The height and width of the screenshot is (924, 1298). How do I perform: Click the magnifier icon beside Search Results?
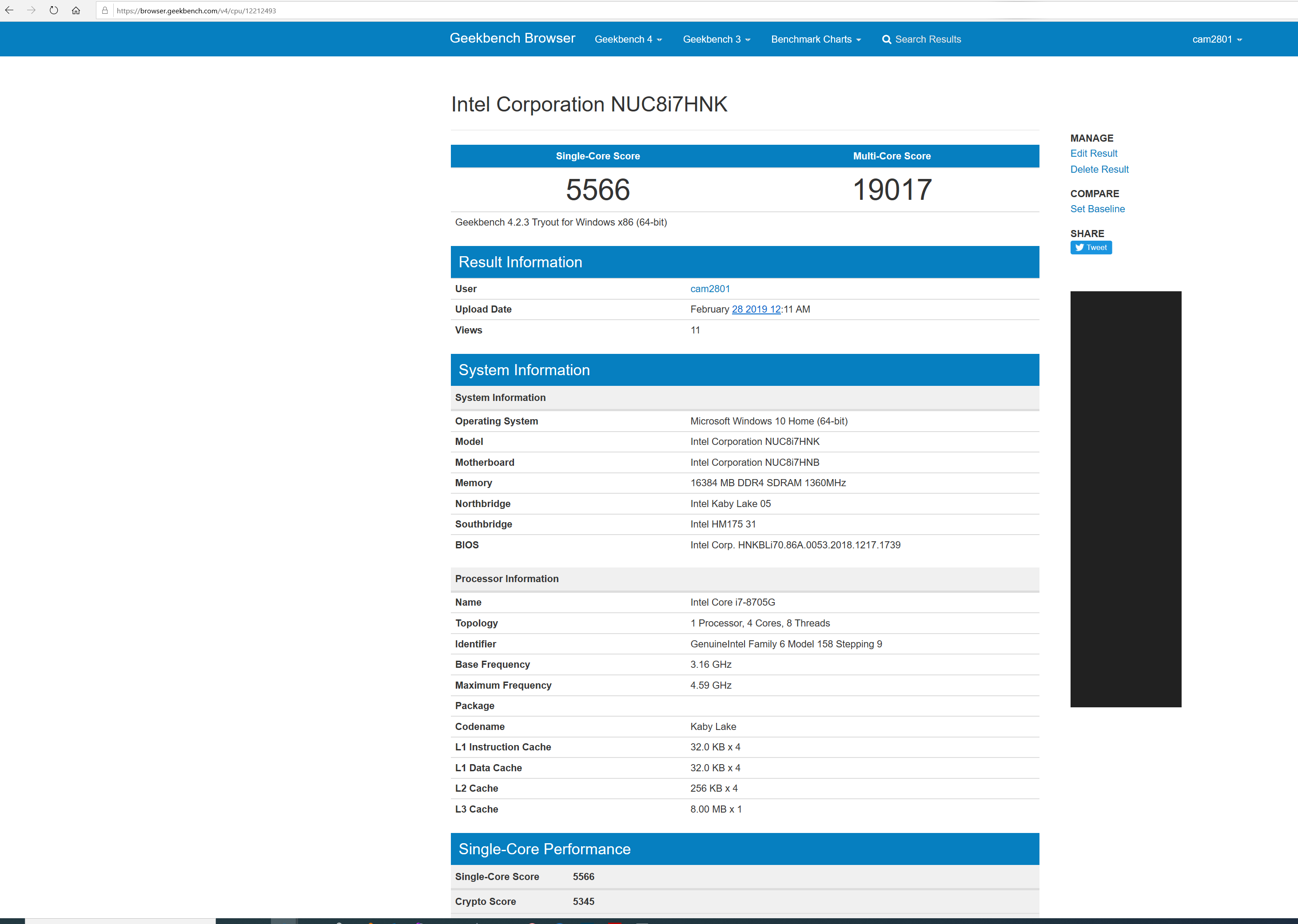coord(887,39)
